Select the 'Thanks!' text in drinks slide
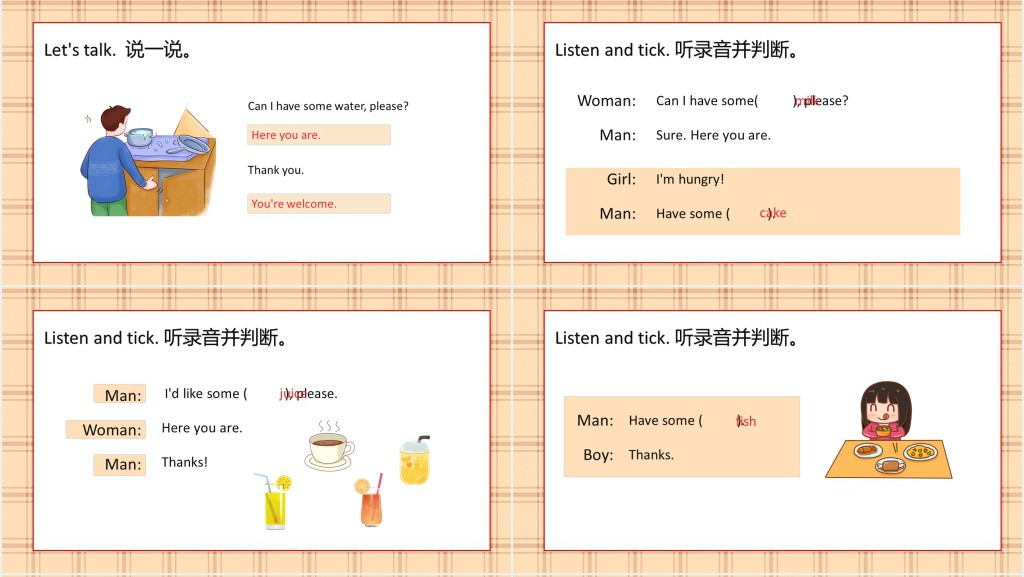This screenshot has height=577, width=1024. [x=185, y=462]
